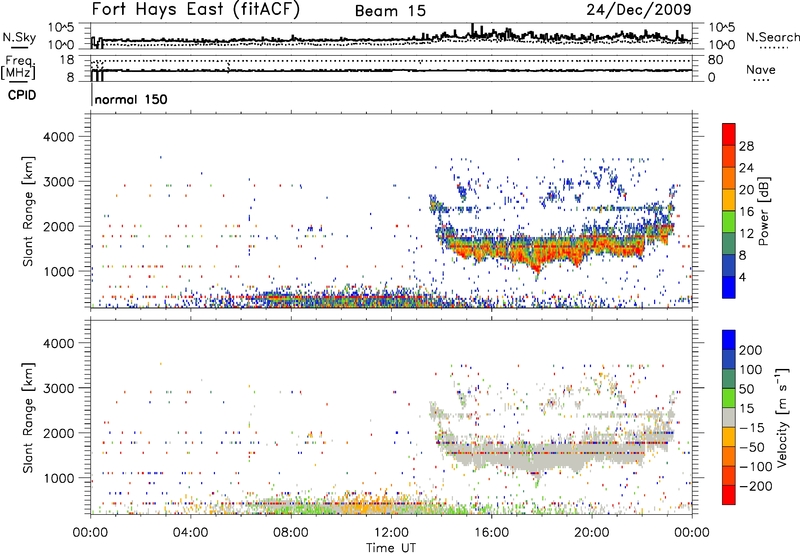
Task: Click the "N.Search" legend label
Action: pos(772,37)
